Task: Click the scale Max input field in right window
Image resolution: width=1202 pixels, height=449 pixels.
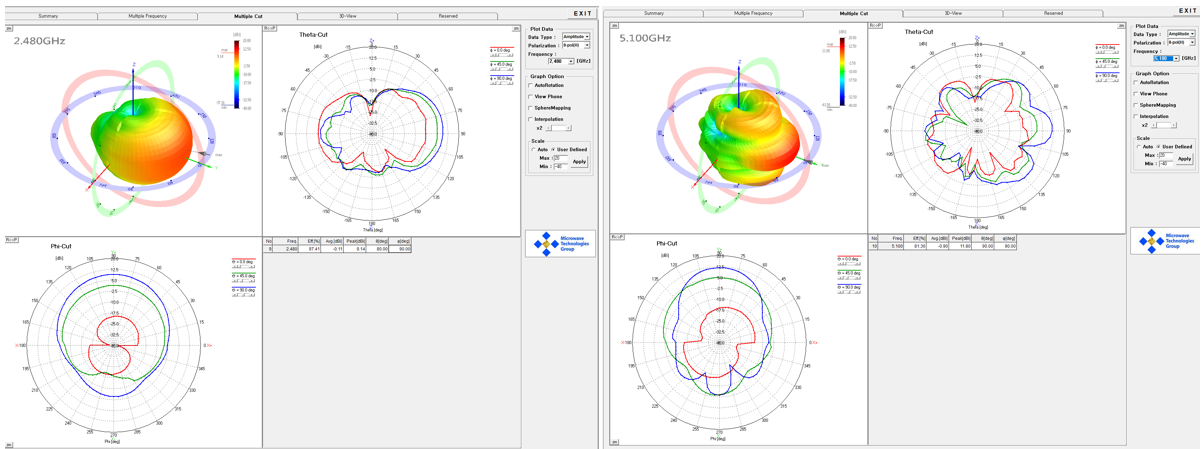Action: point(1165,155)
